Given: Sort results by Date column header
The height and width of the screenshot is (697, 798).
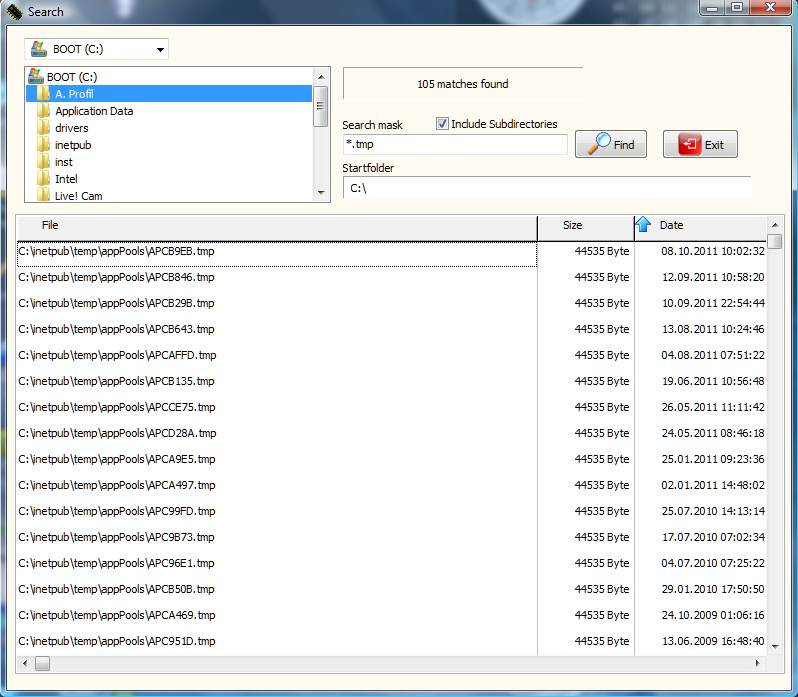Looking at the screenshot, I should 700,227.
